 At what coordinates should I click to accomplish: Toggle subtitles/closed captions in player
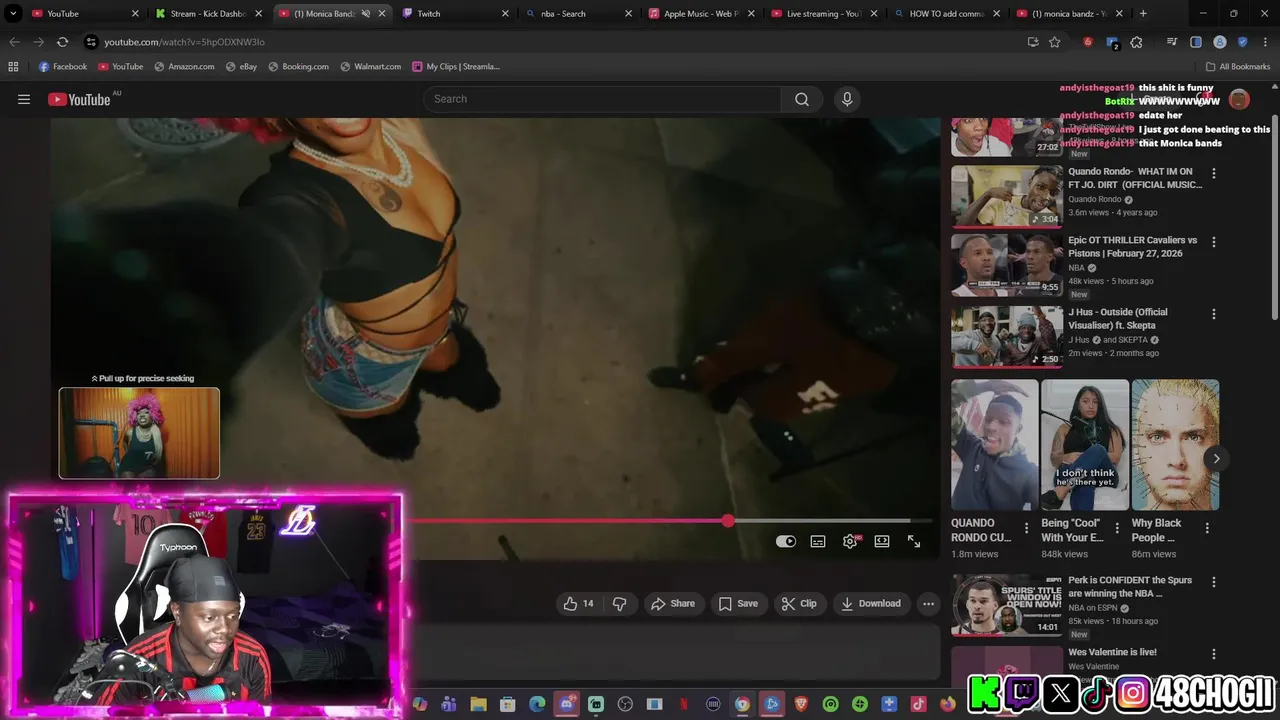click(818, 541)
